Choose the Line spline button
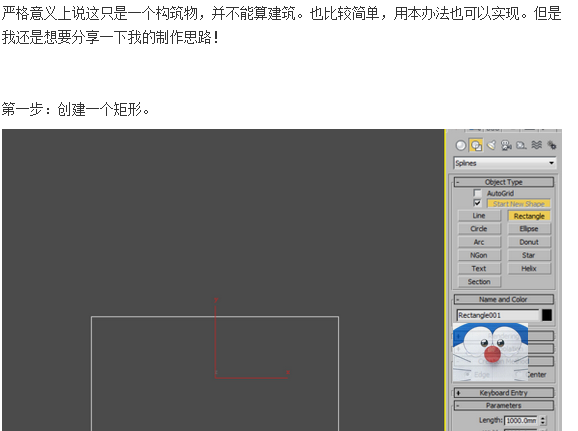Image resolution: width=578 pixels, height=431 pixels. click(x=479, y=216)
